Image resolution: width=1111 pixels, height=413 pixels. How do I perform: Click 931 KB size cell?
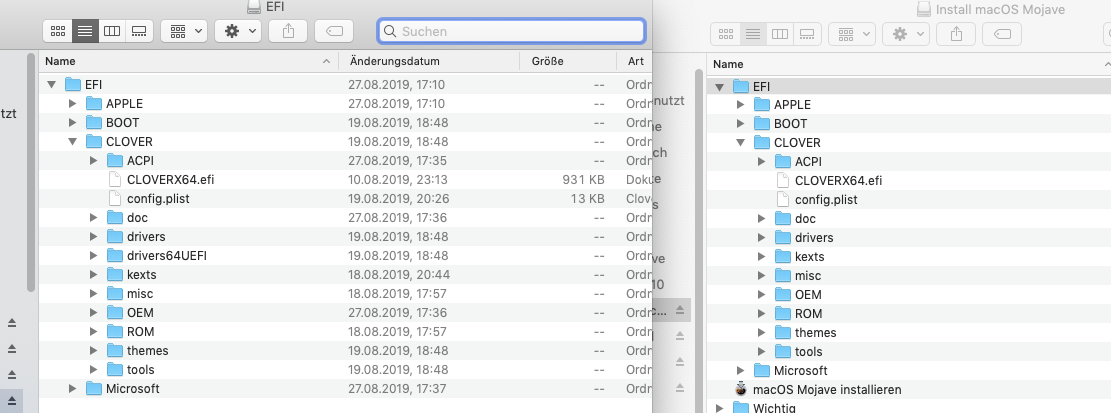(x=583, y=179)
